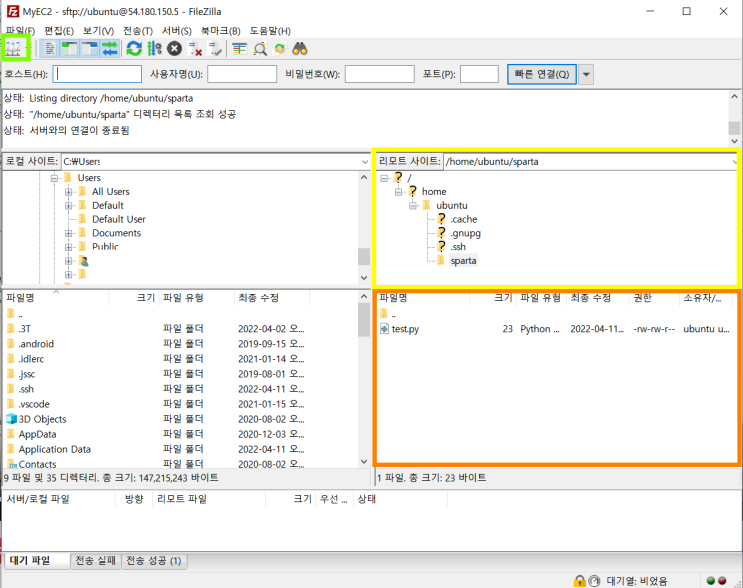Toggle directory comparison icon
Viewport: 743px width, 588px height.
click(260, 49)
